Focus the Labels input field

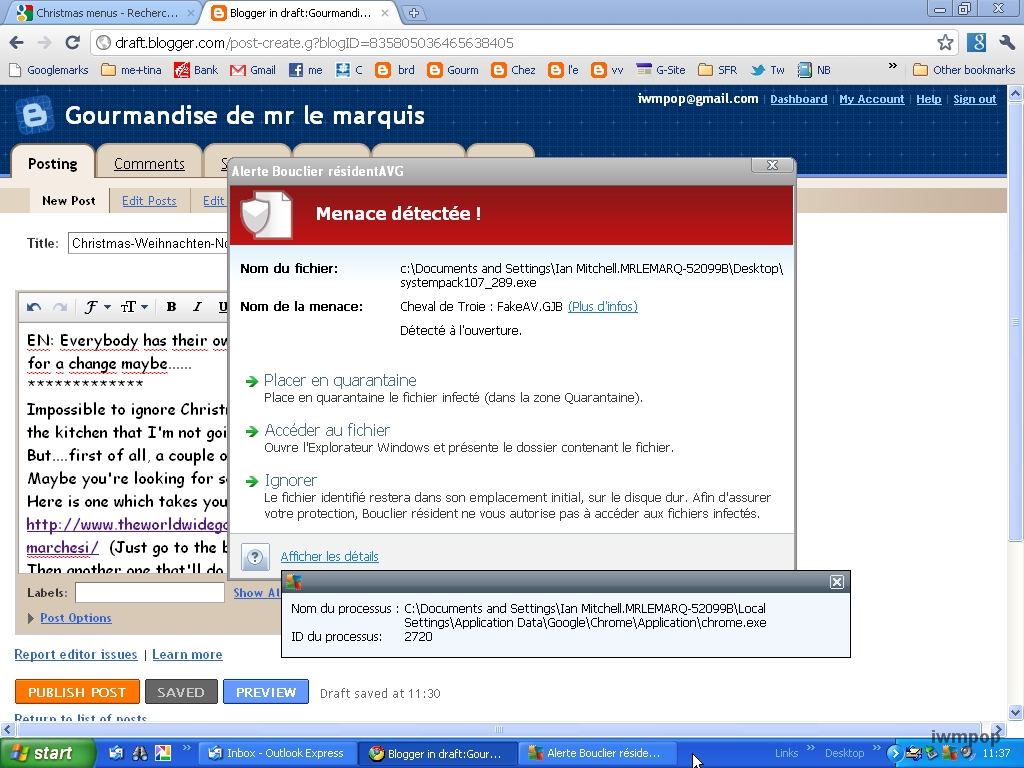click(150, 592)
